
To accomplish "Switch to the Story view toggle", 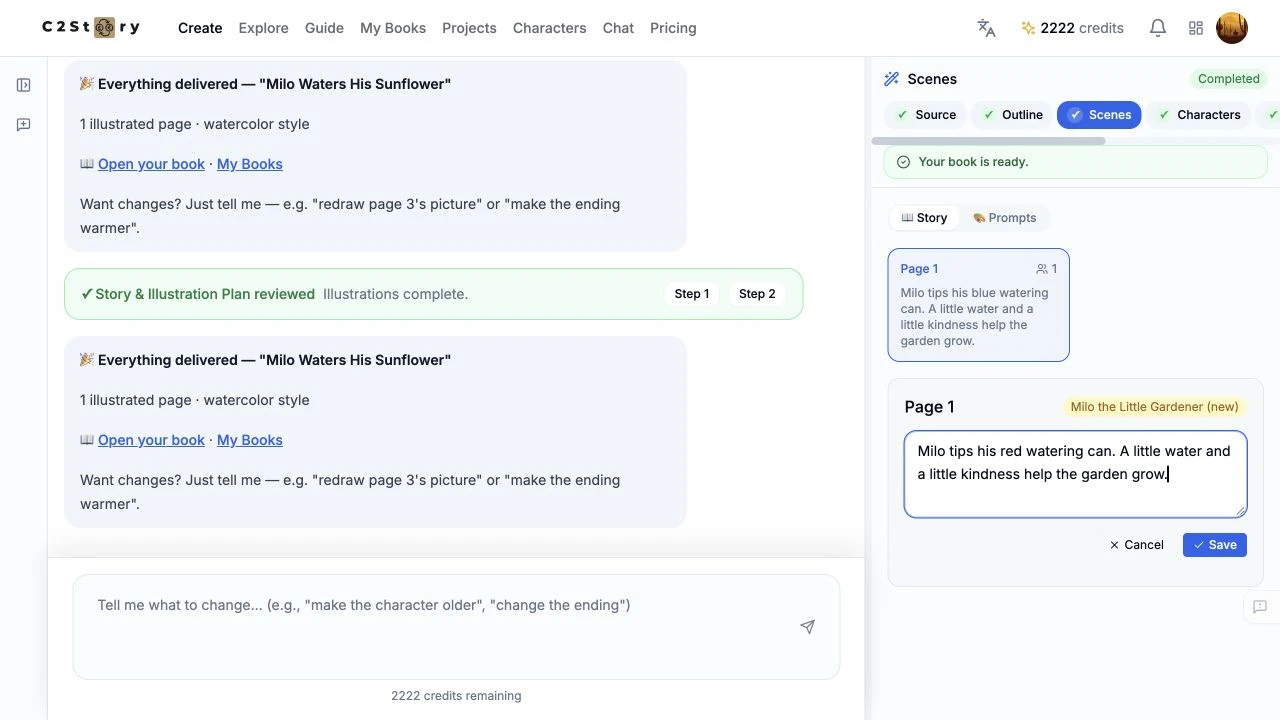I will [924, 218].
